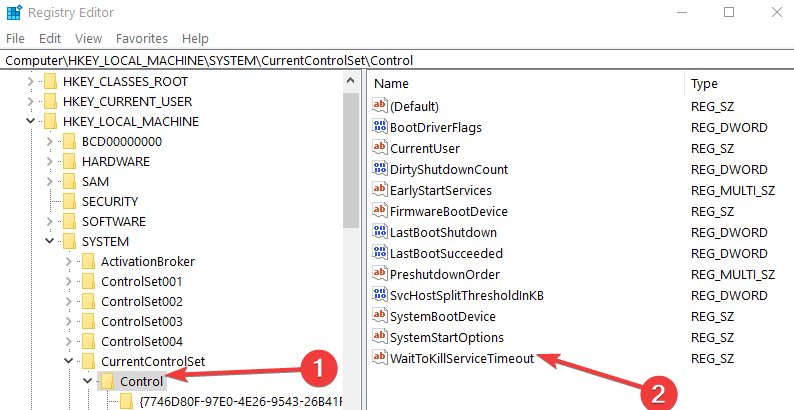794x410 pixels.
Task: Select the ActivationBroker tree key
Action: [148, 262]
